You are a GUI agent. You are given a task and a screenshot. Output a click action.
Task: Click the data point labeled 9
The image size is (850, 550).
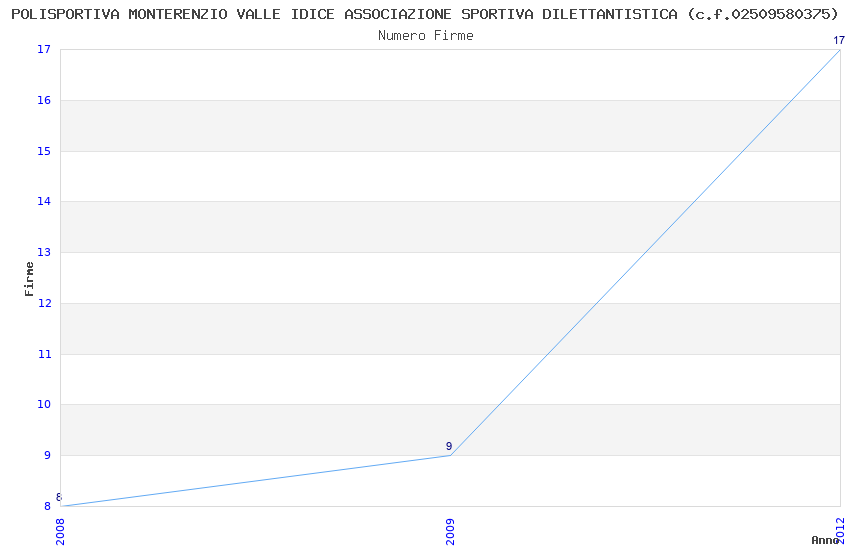point(450,455)
